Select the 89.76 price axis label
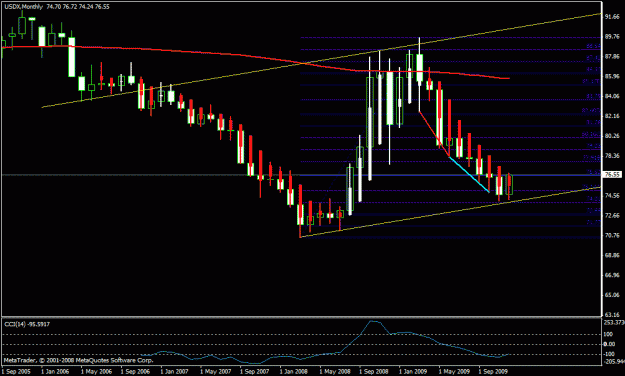The height and width of the screenshot is (376, 625). [612, 37]
